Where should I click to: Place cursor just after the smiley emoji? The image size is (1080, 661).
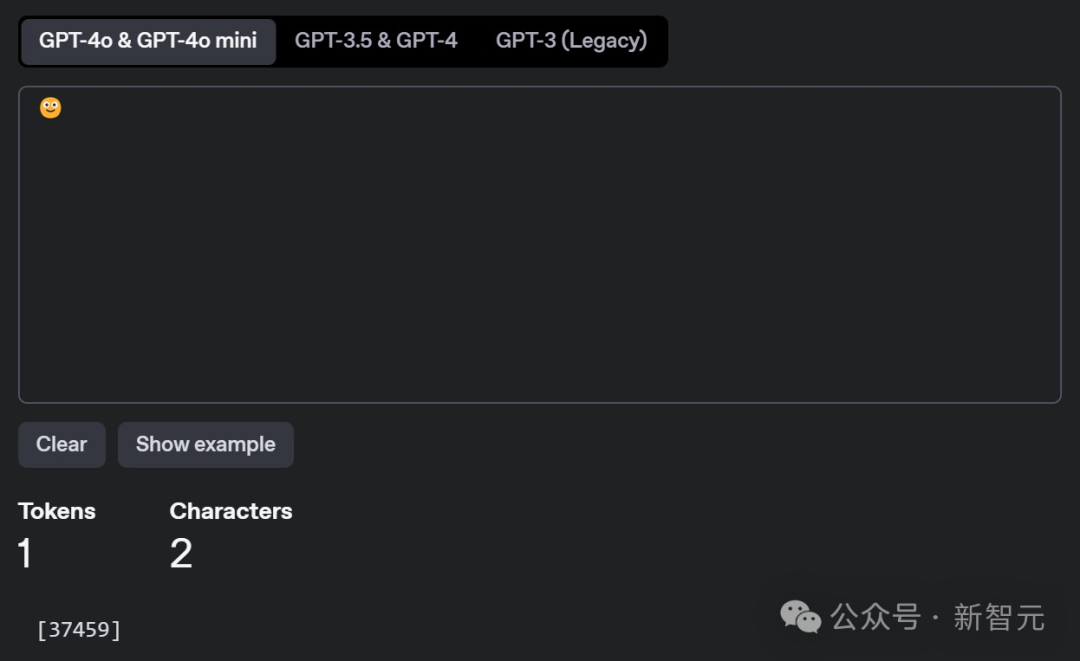point(64,108)
